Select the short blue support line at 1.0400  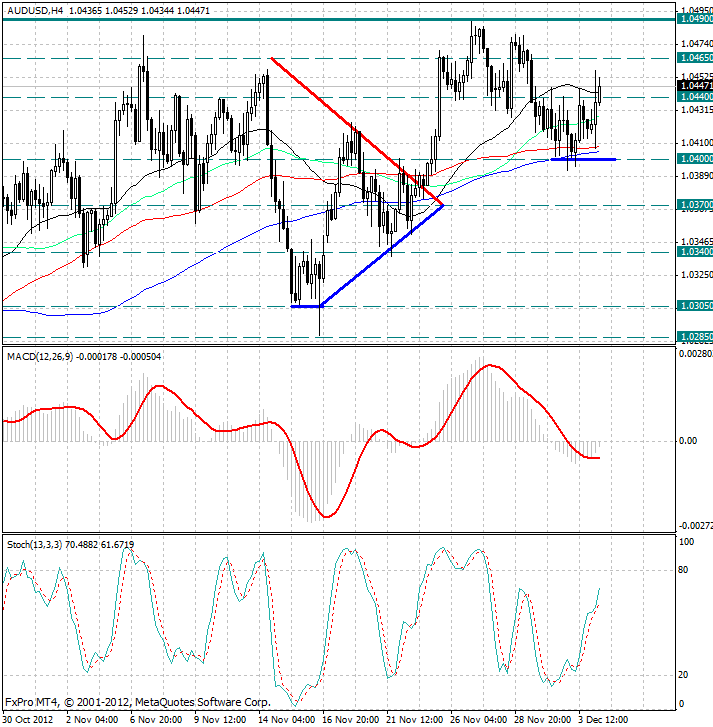pos(583,159)
